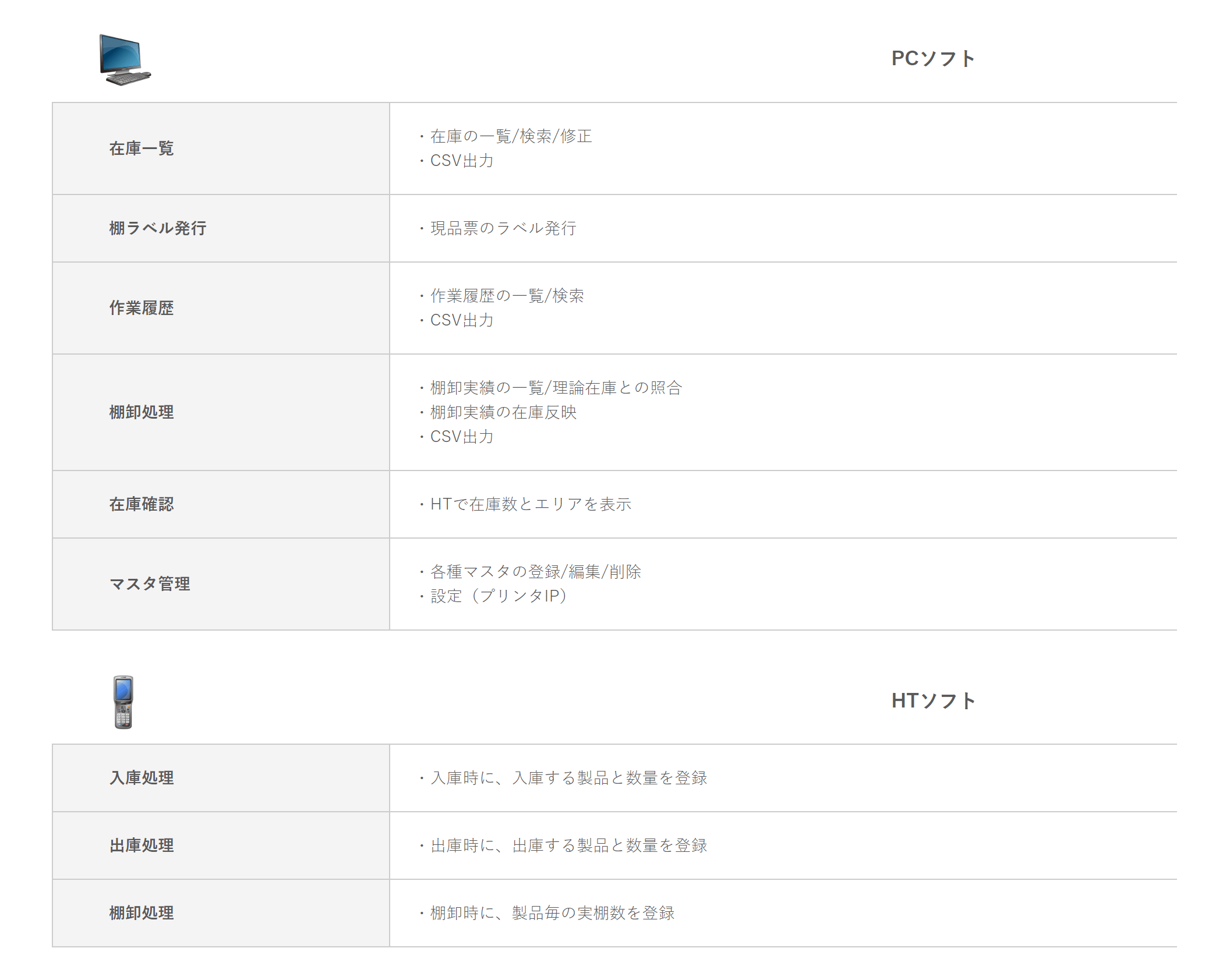Click 現品票のラベル発行 description text
The image size is (1230, 980).
point(503,228)
